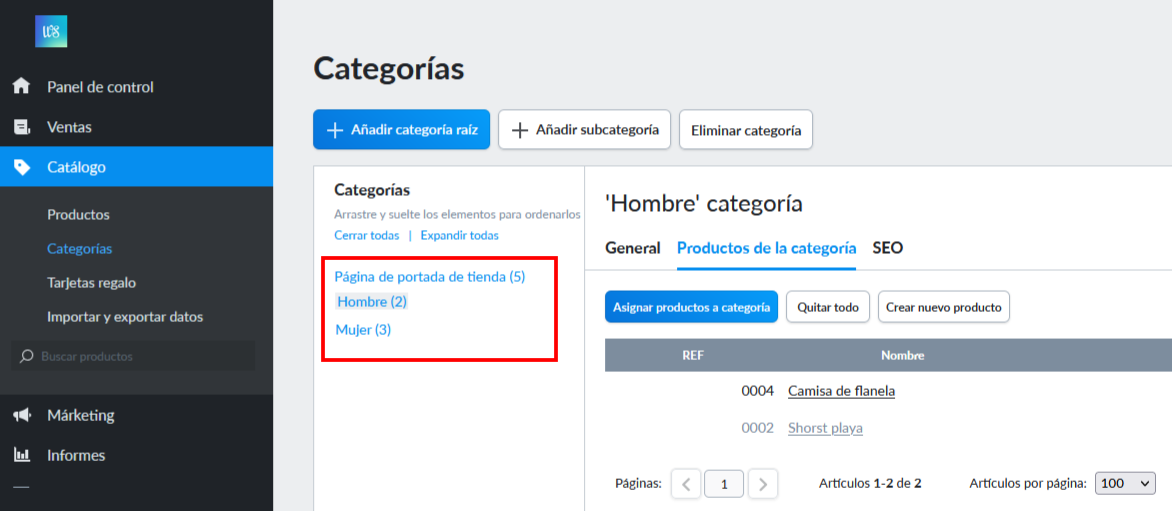1172x511 pixels.
Task: Cerrar todas las categorías
Action: click(367, 235)
